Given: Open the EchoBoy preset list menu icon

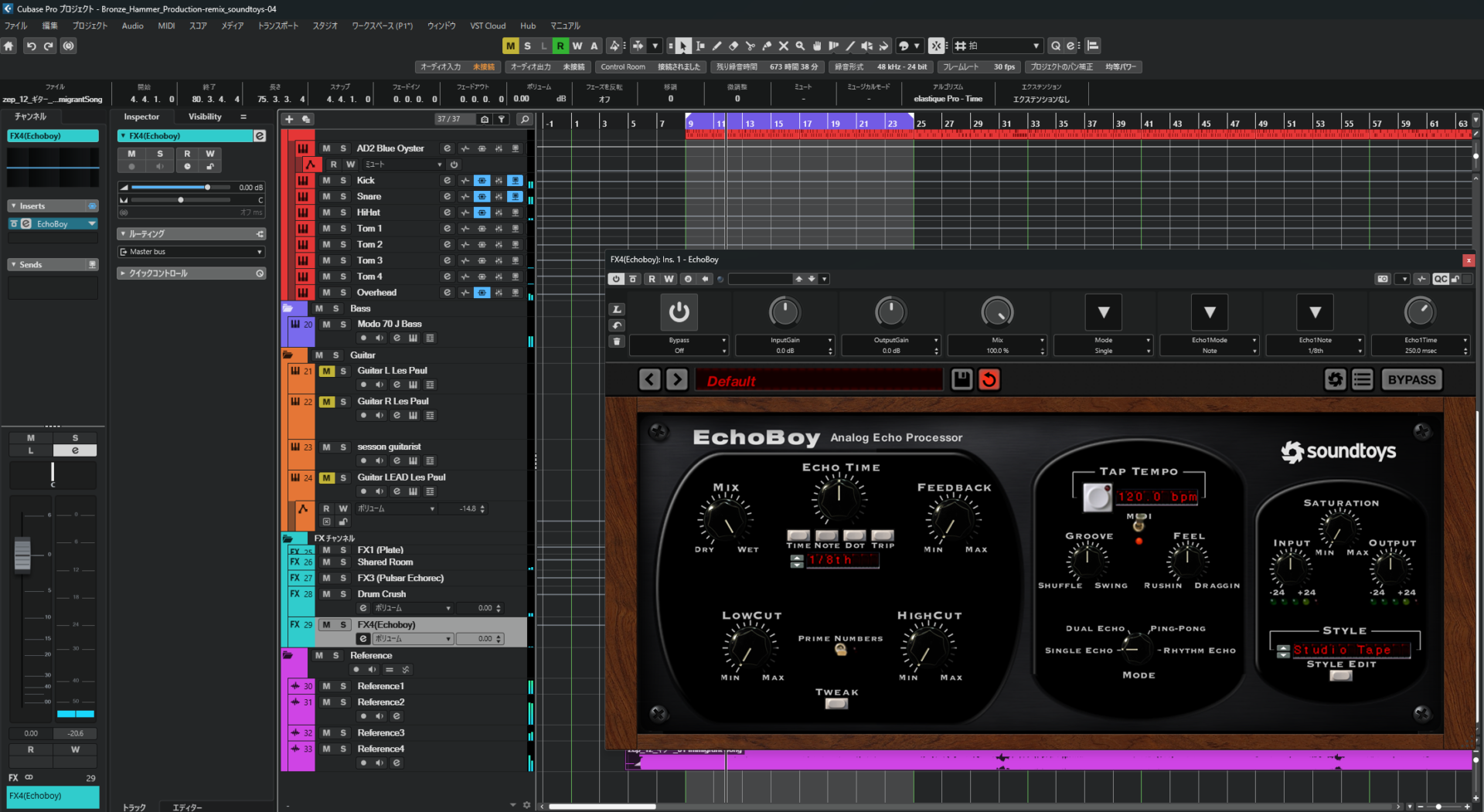Looking at the screenshot, I should click(x=1363, y=379).
